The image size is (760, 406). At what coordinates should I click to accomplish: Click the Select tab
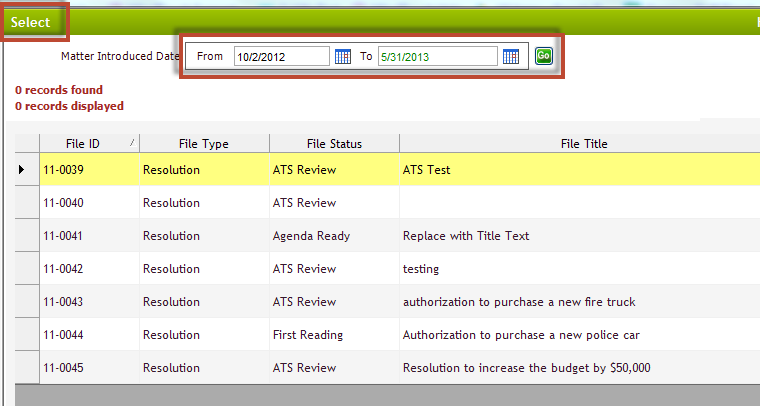click(x=31, y=22)
